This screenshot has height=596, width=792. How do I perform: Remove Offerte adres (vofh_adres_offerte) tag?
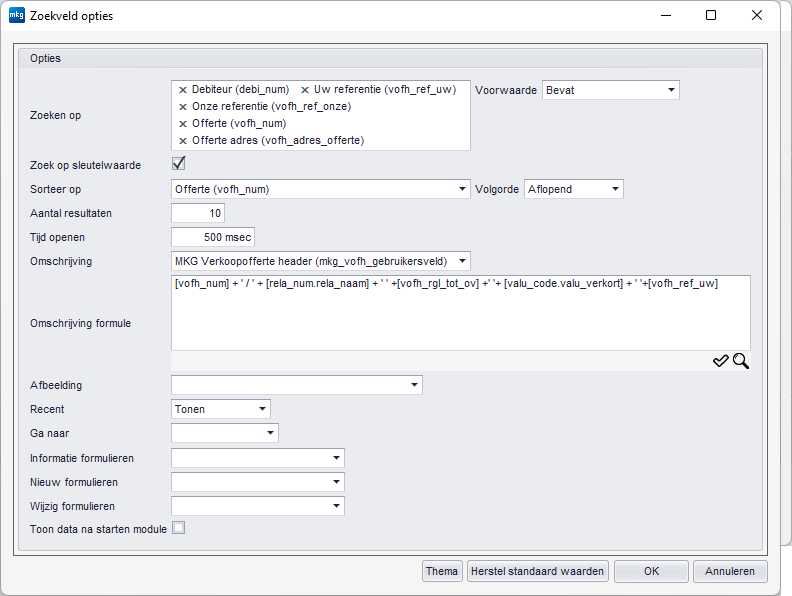[x=183, y=141]
